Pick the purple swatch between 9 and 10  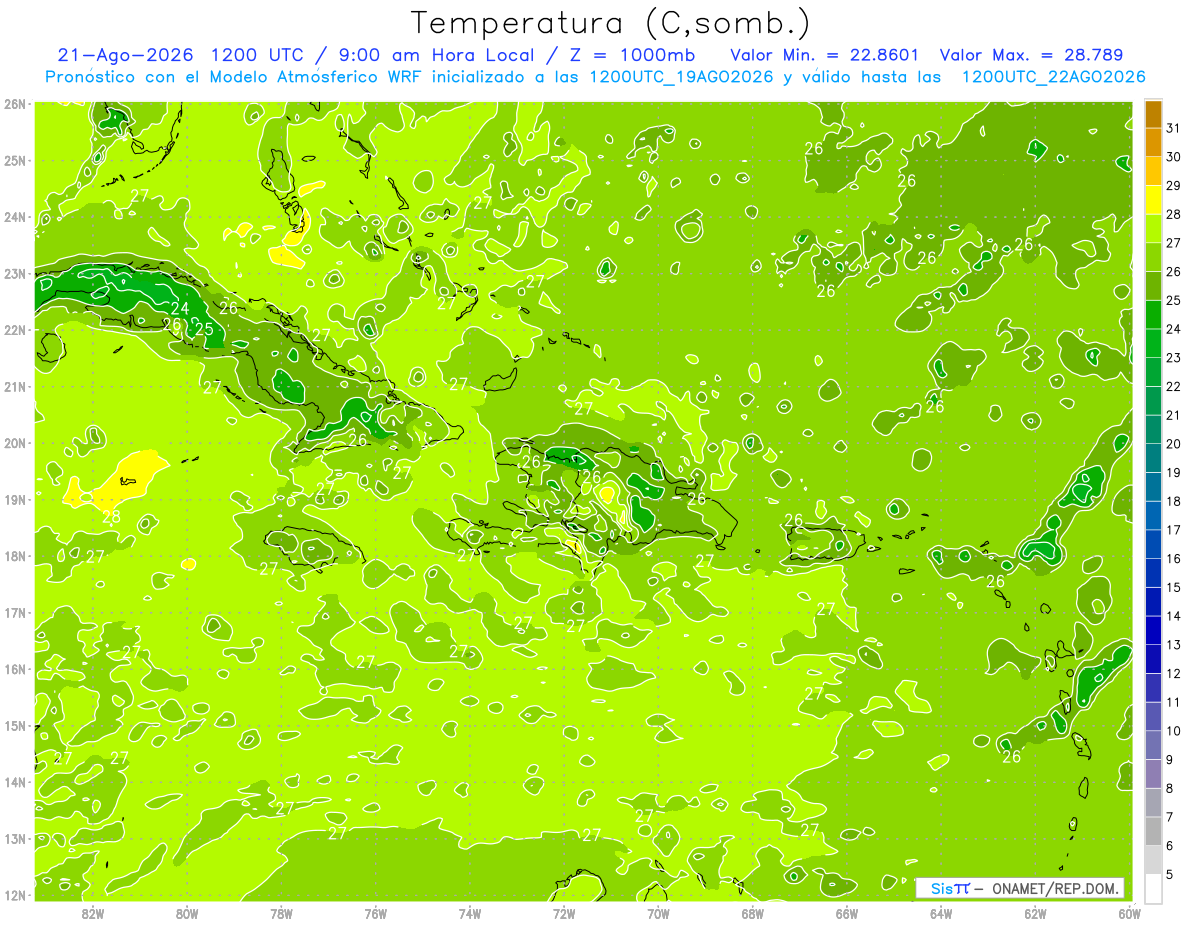point(1153,745)
